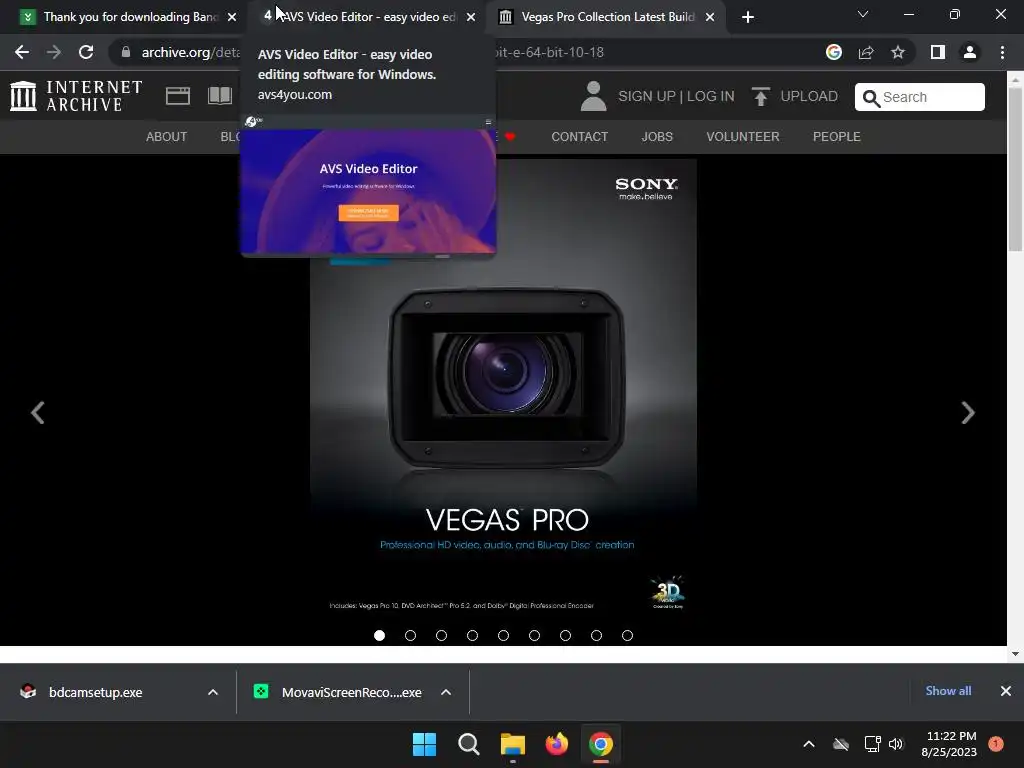Open the Google icon in address bar
Image resolution: width=1024 pixels, height=768 pixels.
[834, 52]
